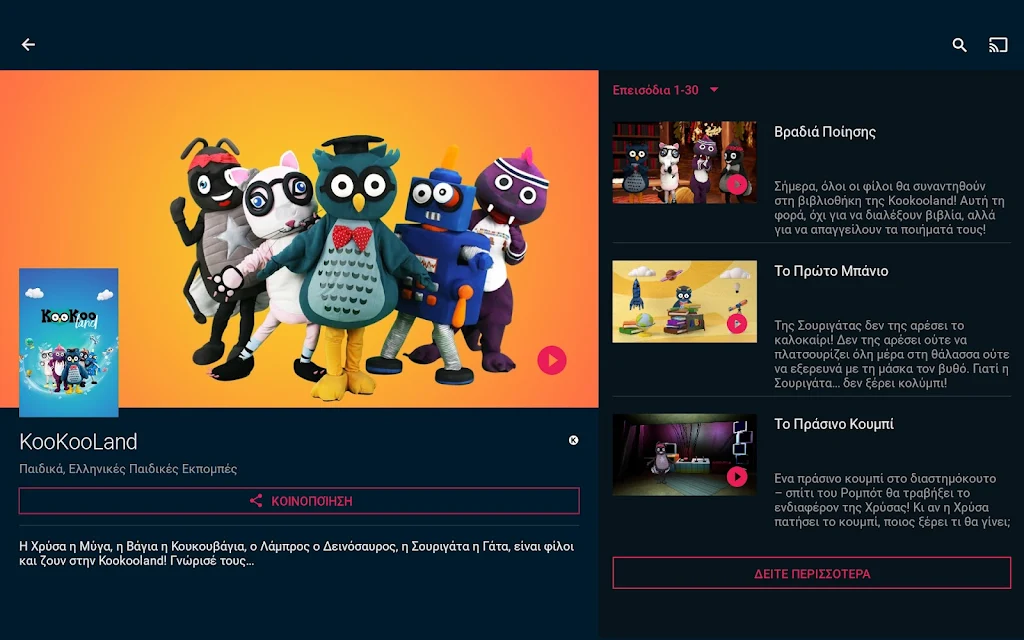Image resolution: width=1024 pixels, height=640 pixels.
Task: Select the Το Πρώτο Μπάνιο title
Action: 831,271
